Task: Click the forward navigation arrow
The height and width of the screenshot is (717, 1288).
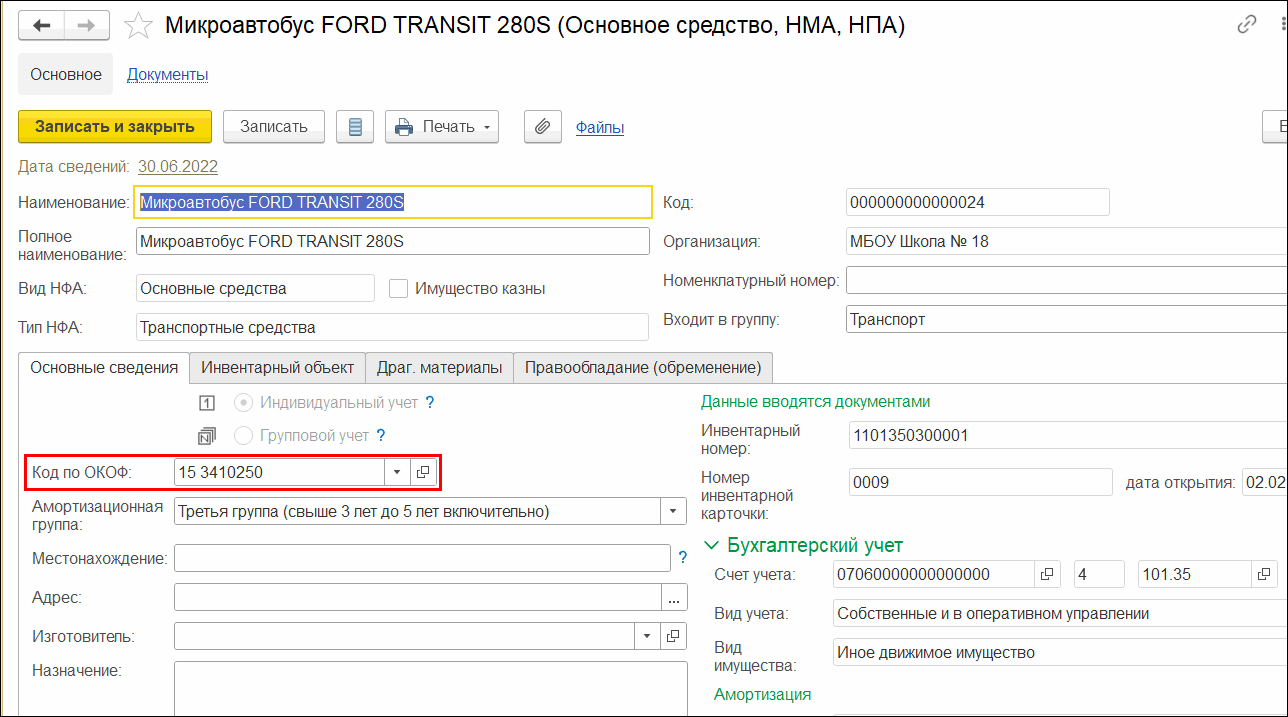Action: pos(87,25)
